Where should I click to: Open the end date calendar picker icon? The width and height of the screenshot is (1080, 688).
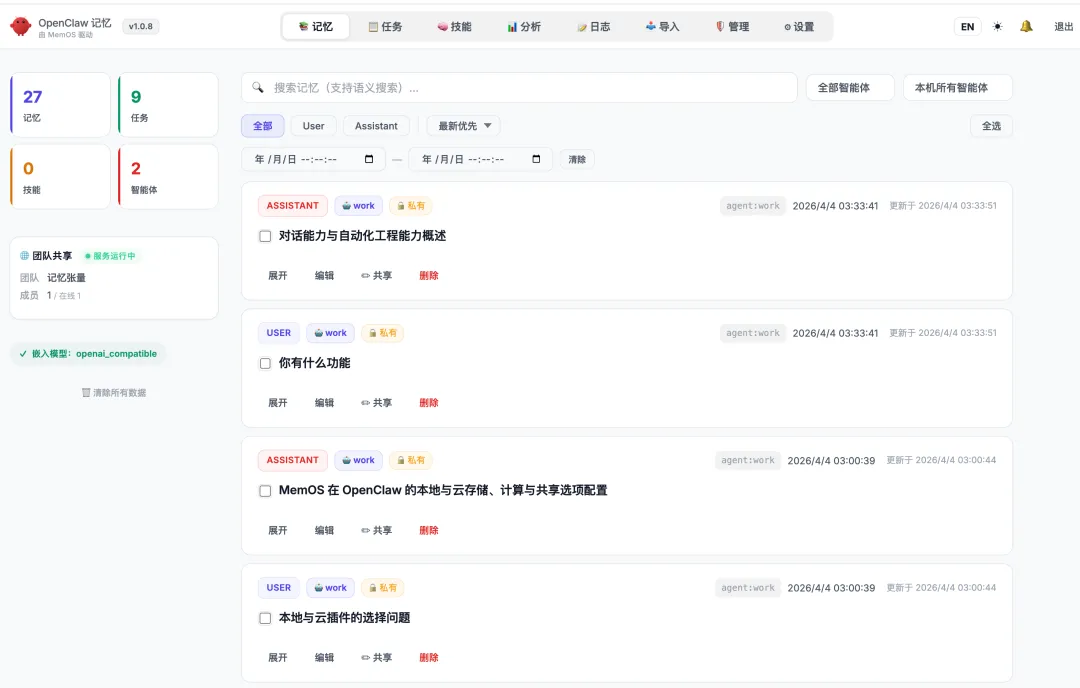537,159
